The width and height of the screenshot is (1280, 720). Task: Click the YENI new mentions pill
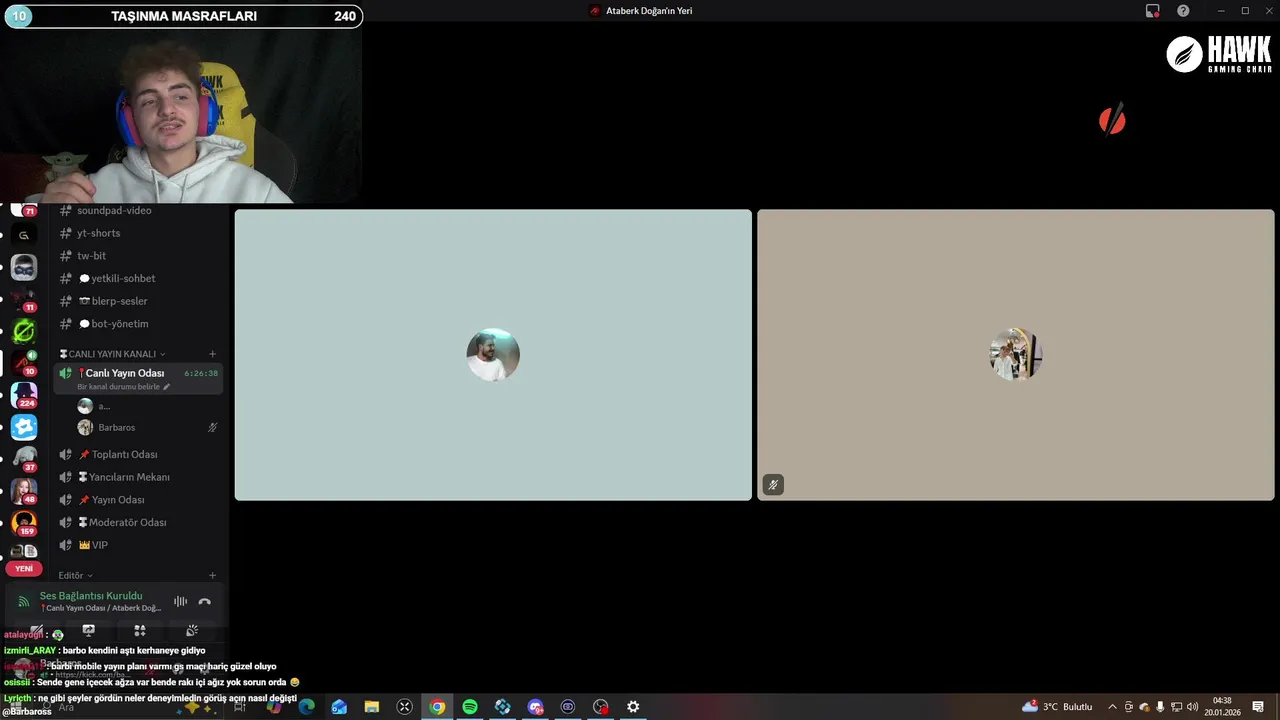pyautogui.click(x=24, y=568)
